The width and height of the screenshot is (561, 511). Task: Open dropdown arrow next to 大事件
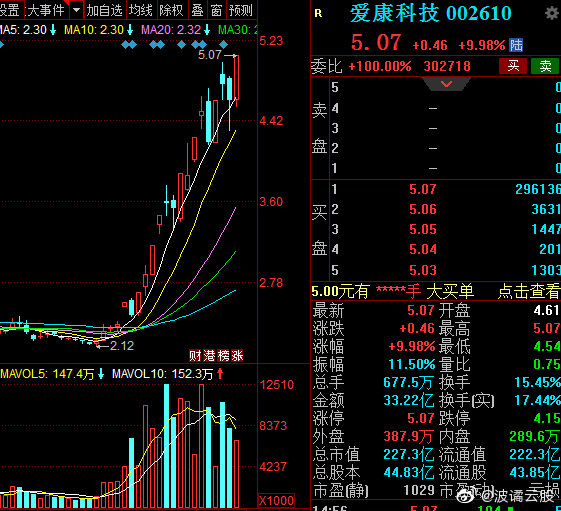click(76, 10)
